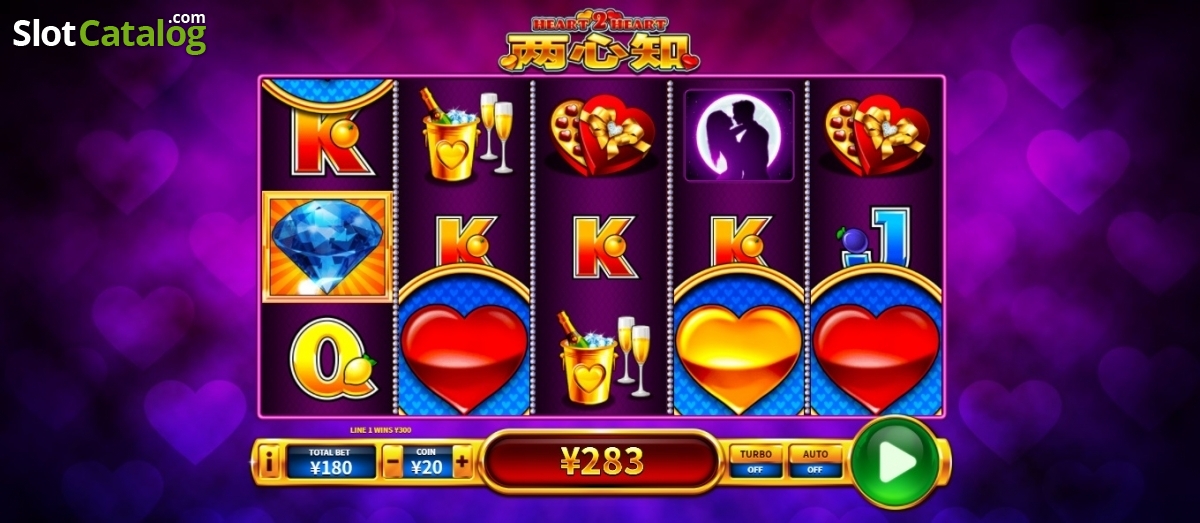Screen dimensions: 1200x523
Task: Click the Heart 2 Heart game title logo
Action: (600, 42)
